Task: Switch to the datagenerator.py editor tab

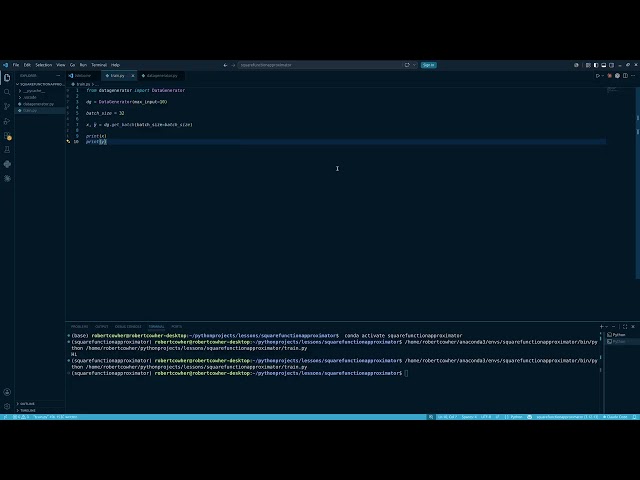Action: 162,76
